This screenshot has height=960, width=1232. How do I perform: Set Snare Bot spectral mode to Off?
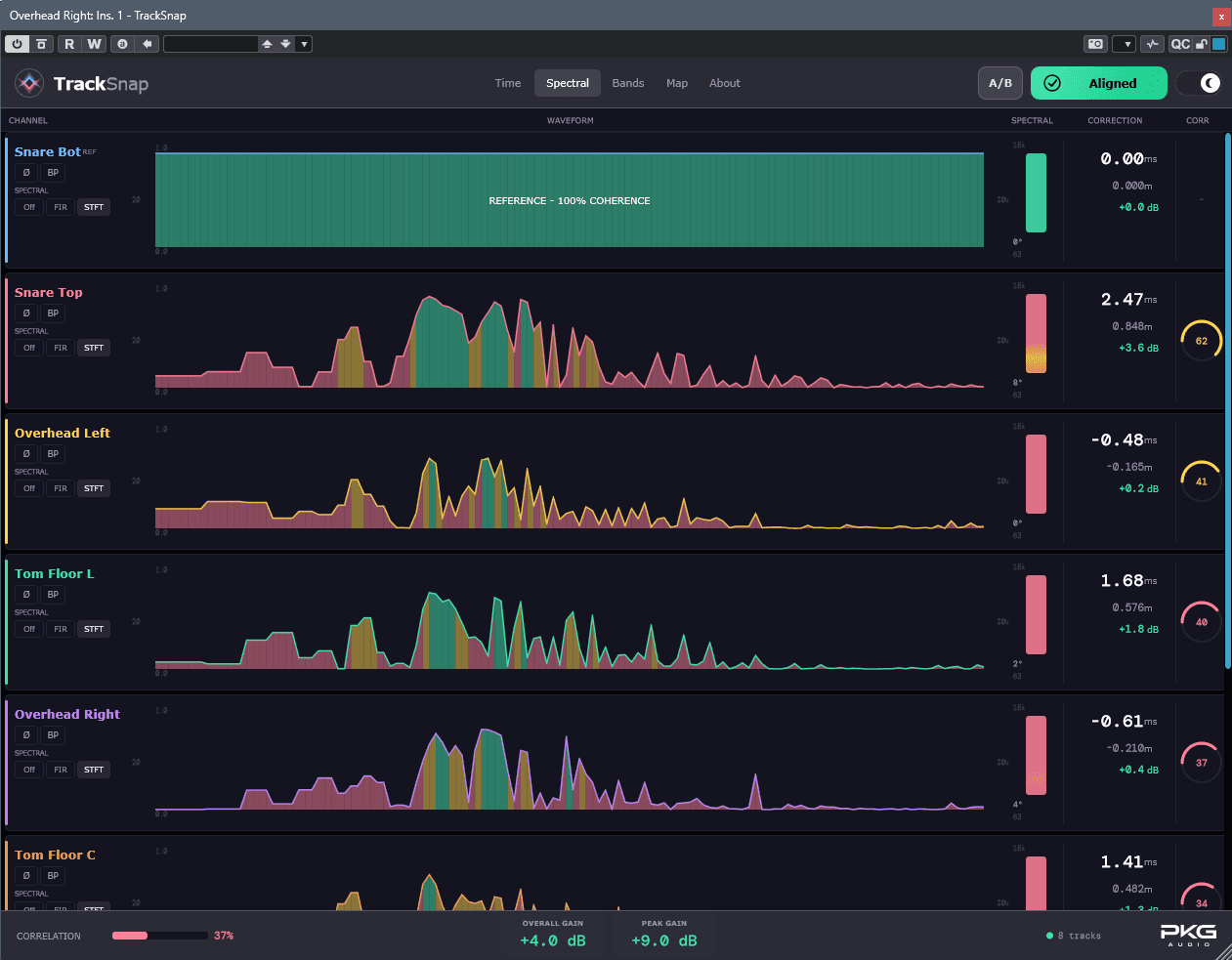29,207
